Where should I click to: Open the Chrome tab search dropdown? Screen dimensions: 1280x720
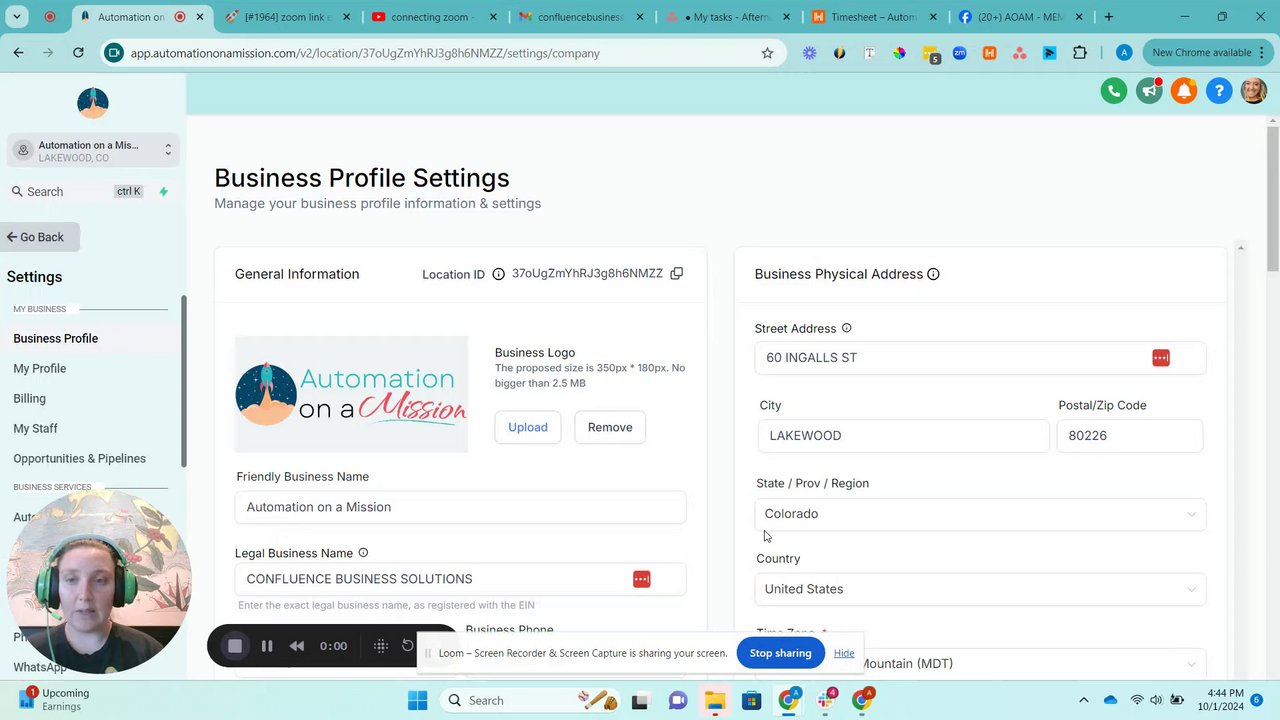tap(17, 17)
